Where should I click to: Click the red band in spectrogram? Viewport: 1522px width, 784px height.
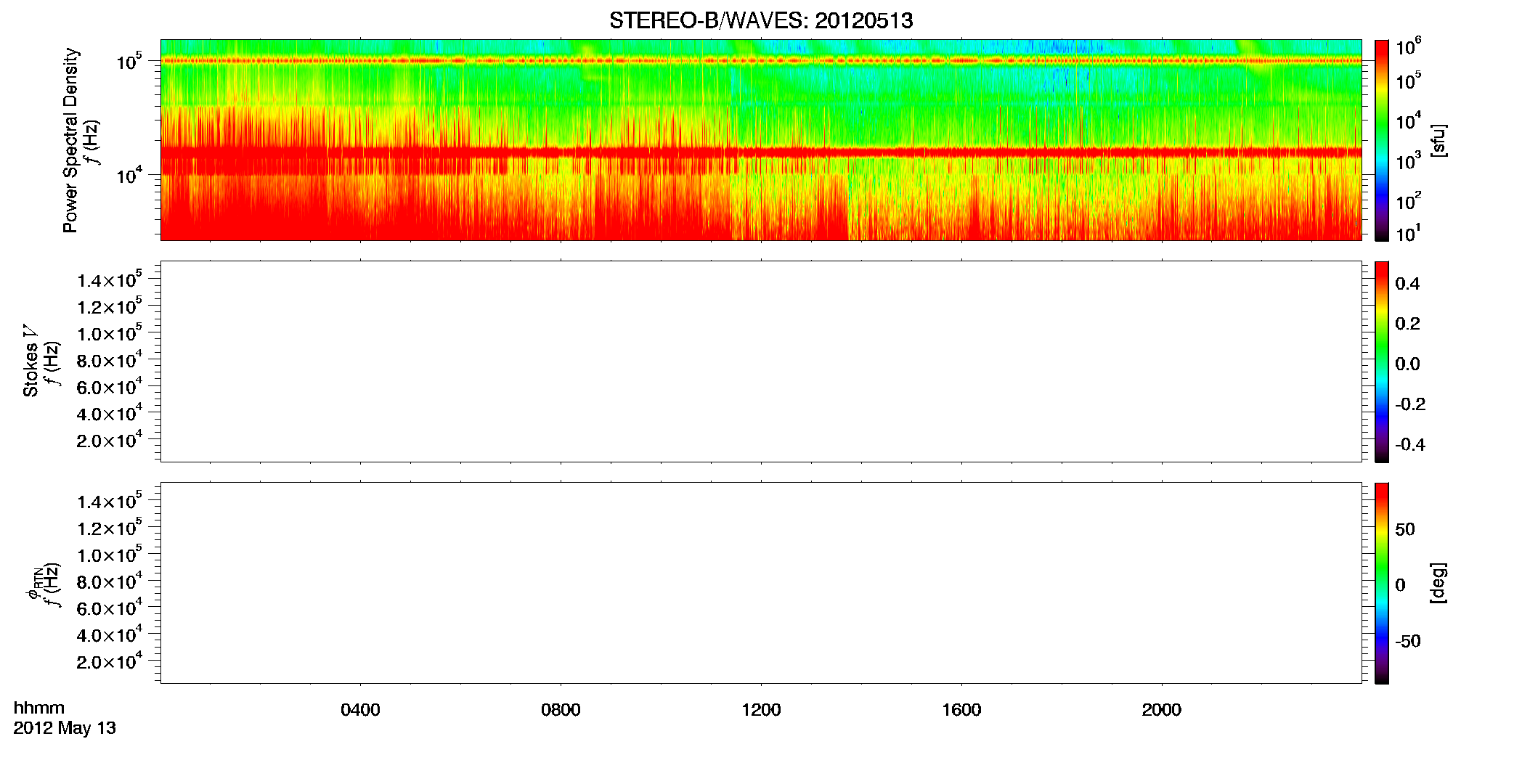click(x=761, y=152)
